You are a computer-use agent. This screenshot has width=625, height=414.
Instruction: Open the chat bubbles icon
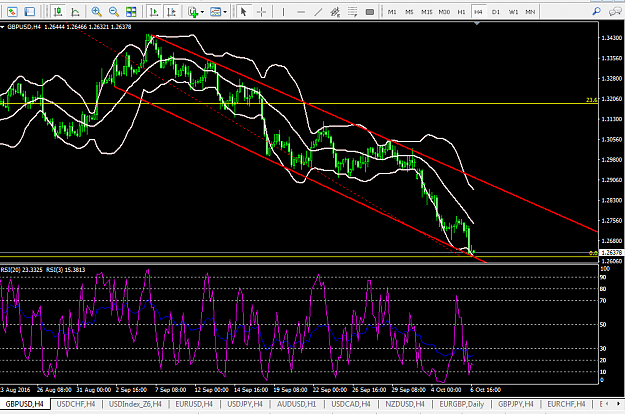pyautogui.click(x=615, y=12)
